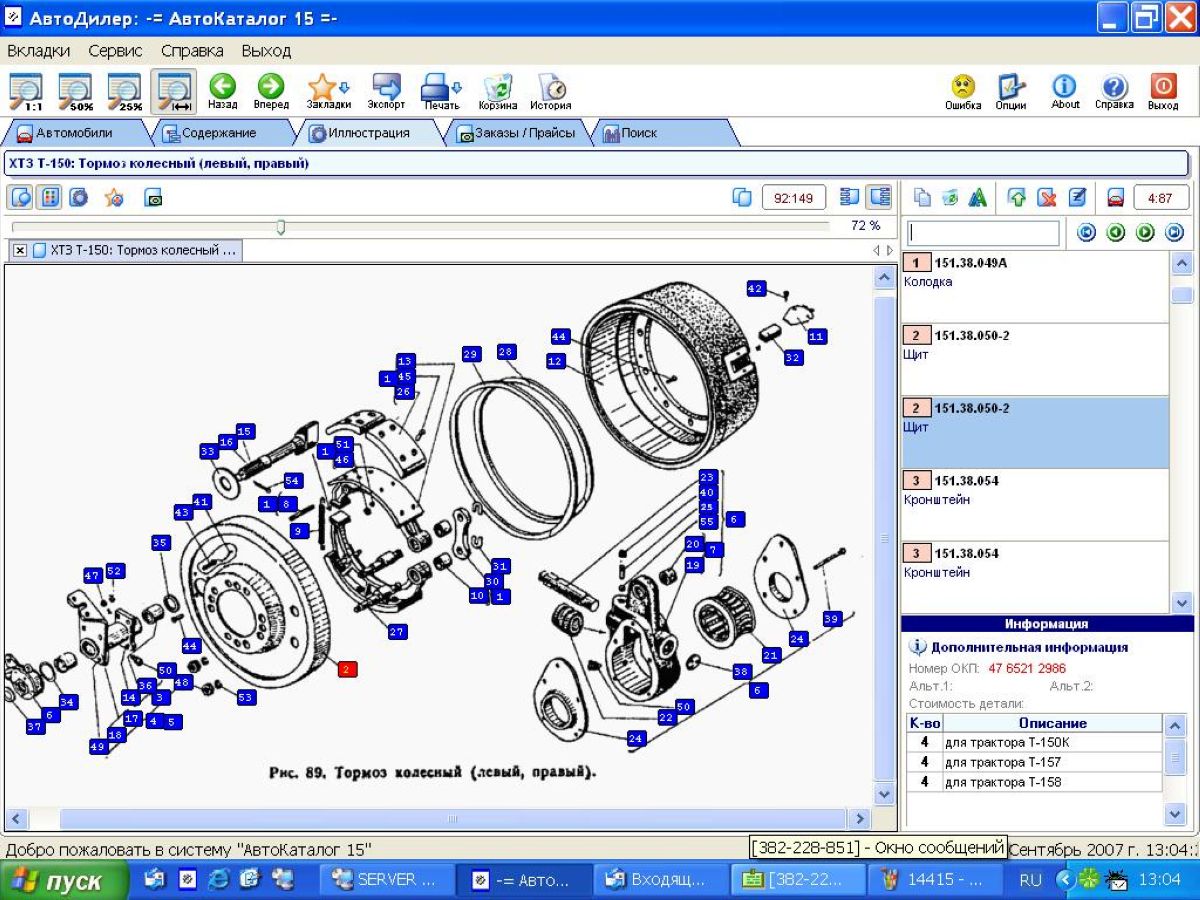Open Опции settings icon
Image resolution: width=1200 pixels, height=900 pixels.
[x=1011, y=91]
